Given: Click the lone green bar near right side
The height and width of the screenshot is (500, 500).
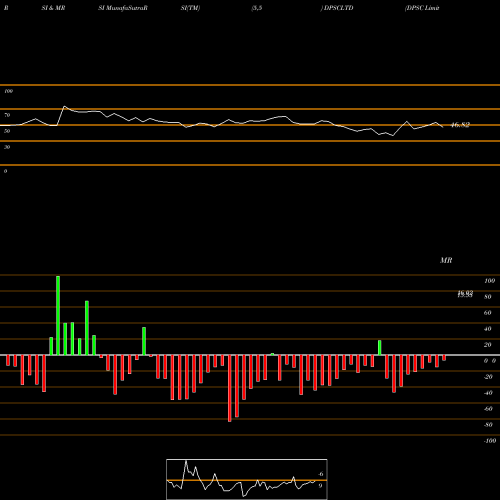Looking at the screenshot, I should click(380, 348).
